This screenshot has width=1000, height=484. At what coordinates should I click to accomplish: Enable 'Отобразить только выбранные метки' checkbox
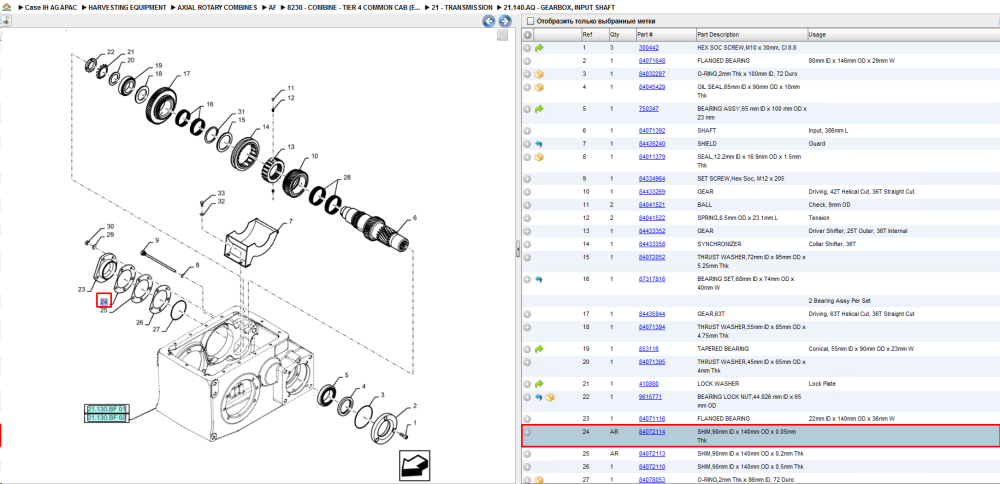530,21
